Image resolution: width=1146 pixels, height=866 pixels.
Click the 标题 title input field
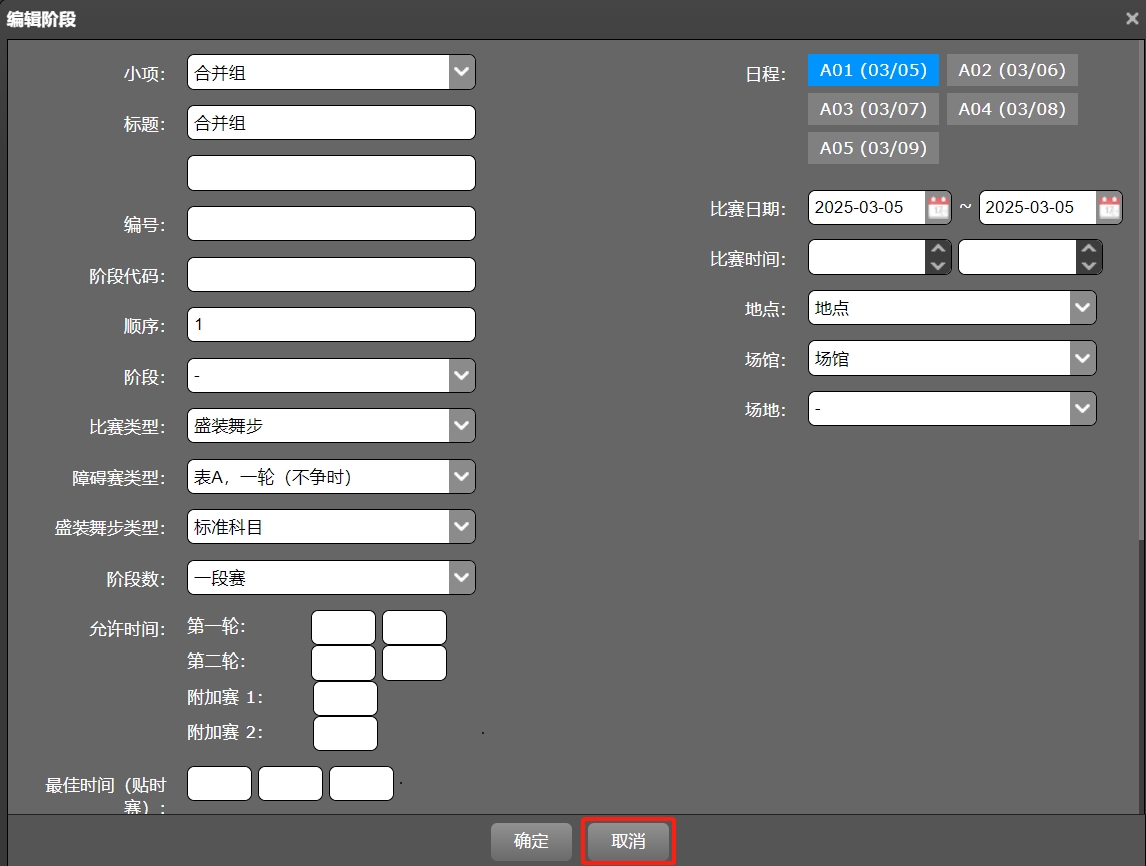(330, 122)
